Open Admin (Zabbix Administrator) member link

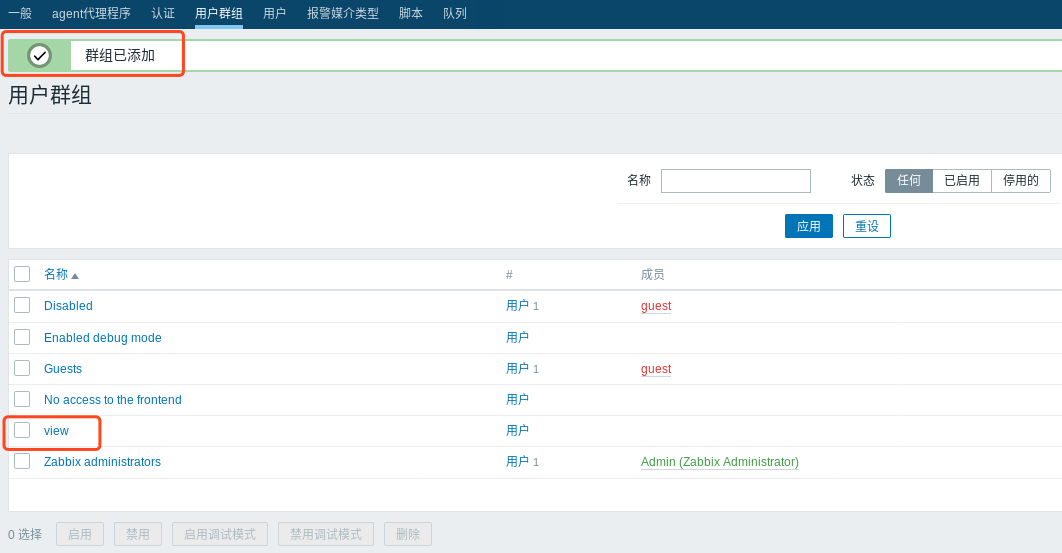[719, 462]
